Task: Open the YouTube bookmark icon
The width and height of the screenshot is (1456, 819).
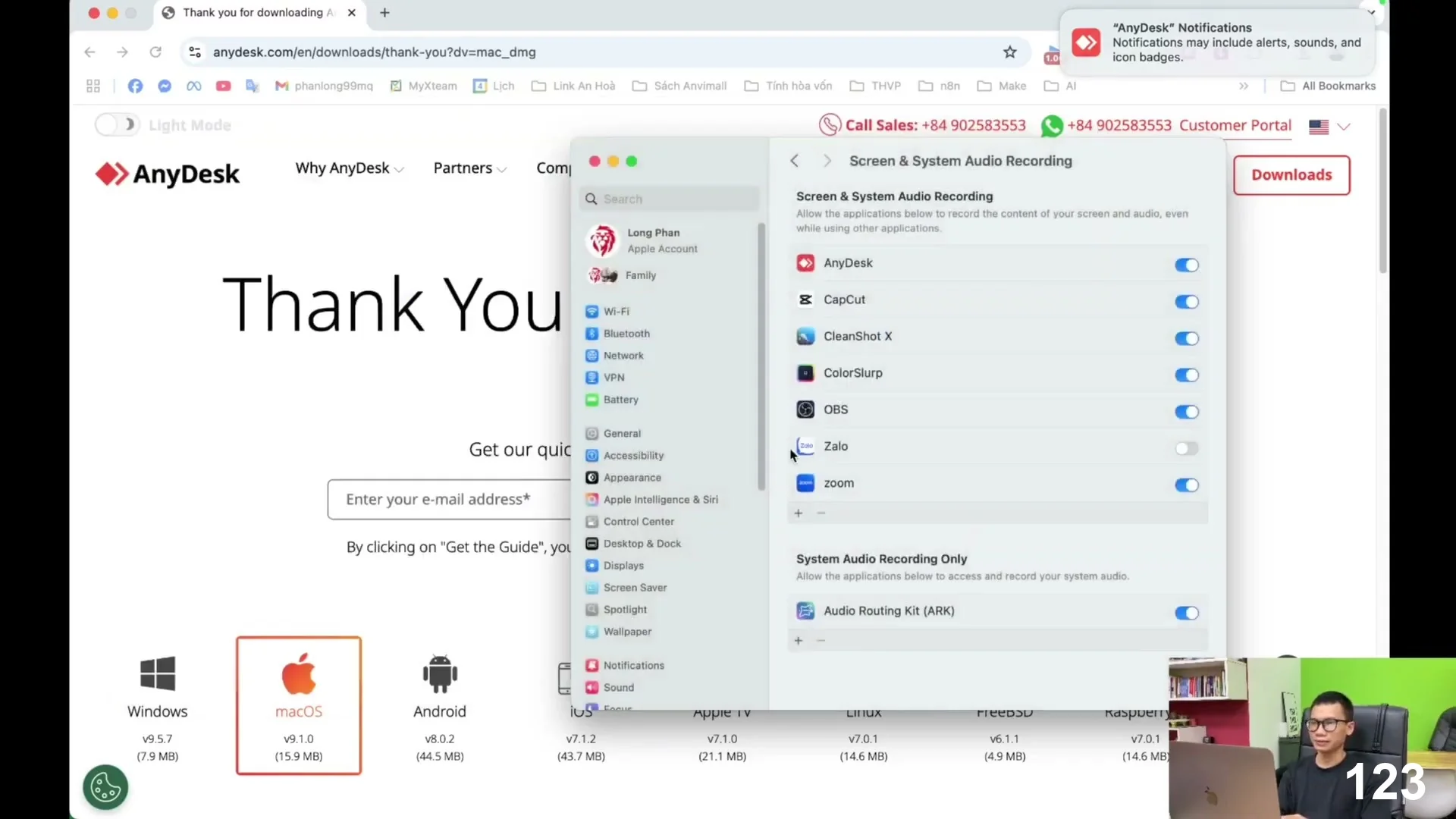Action: pos(223,86)
